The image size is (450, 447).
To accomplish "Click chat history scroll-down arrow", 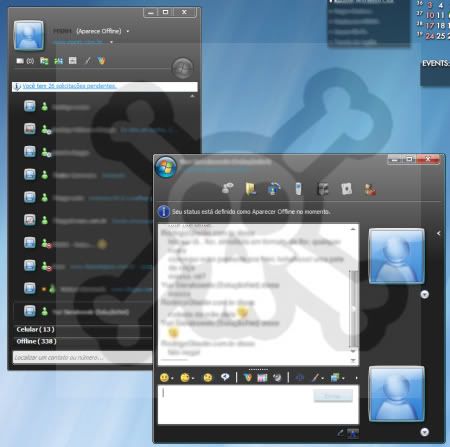I will (x=353, y=351).
